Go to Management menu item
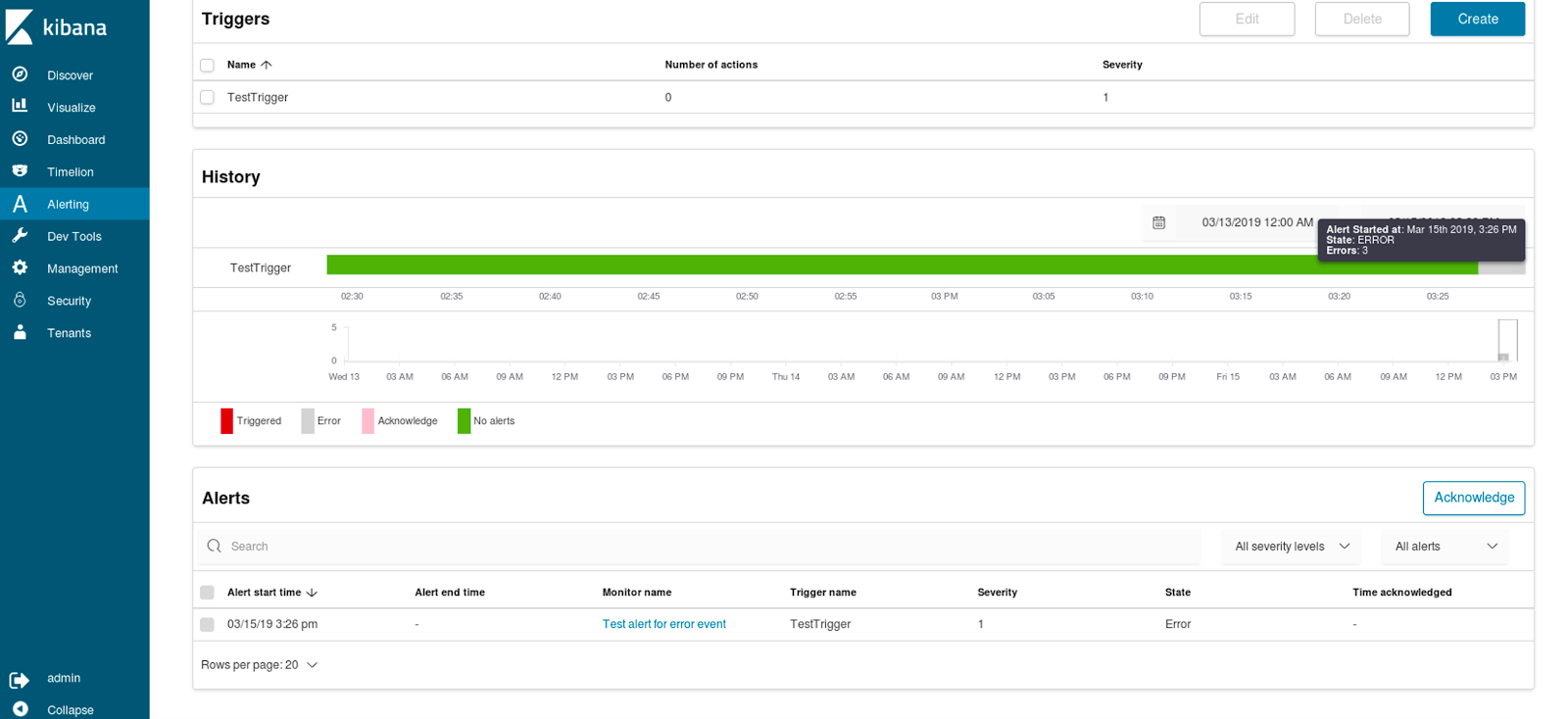The image size is (1568, 719). pos(82,268)
